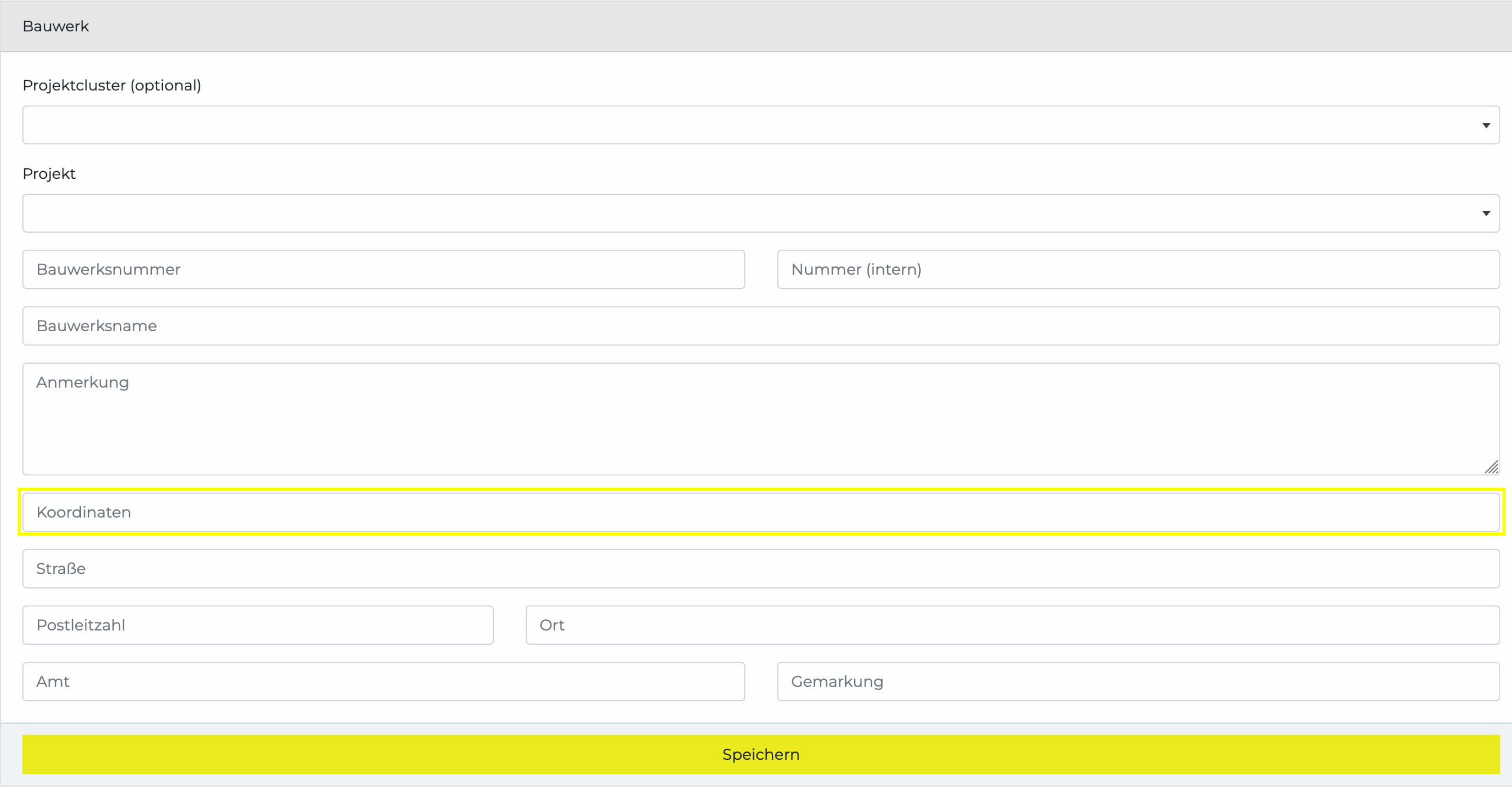Viewport: 1512px width, 787px height.
Task: Focus the highlighted Koordinaten field
Action: (x=761, y=512)
